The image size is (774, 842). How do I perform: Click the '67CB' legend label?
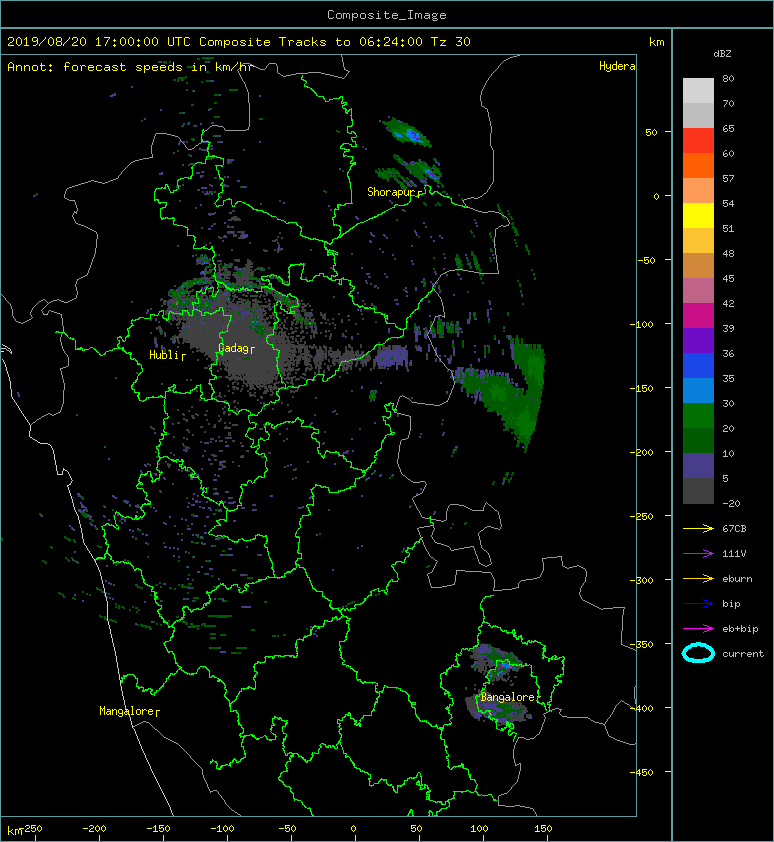point(734,529)
